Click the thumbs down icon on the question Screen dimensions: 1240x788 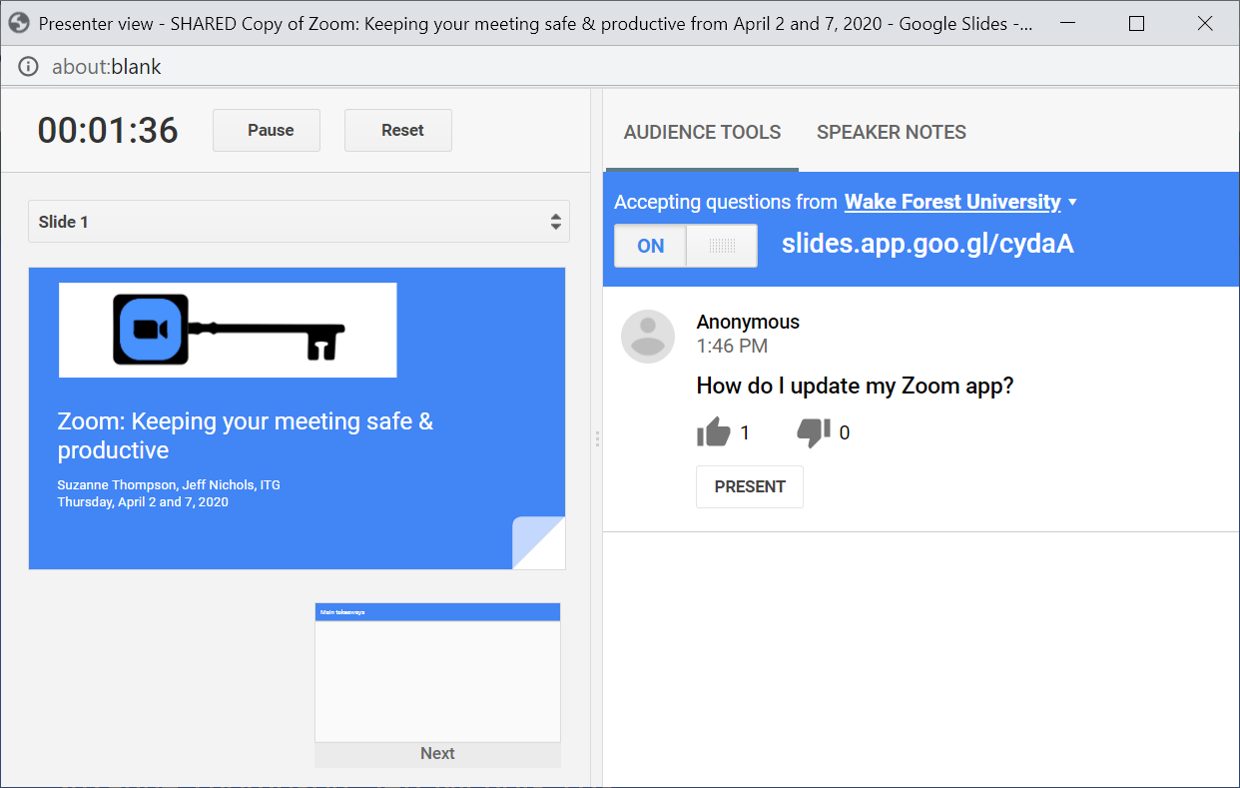click(813, 433)
